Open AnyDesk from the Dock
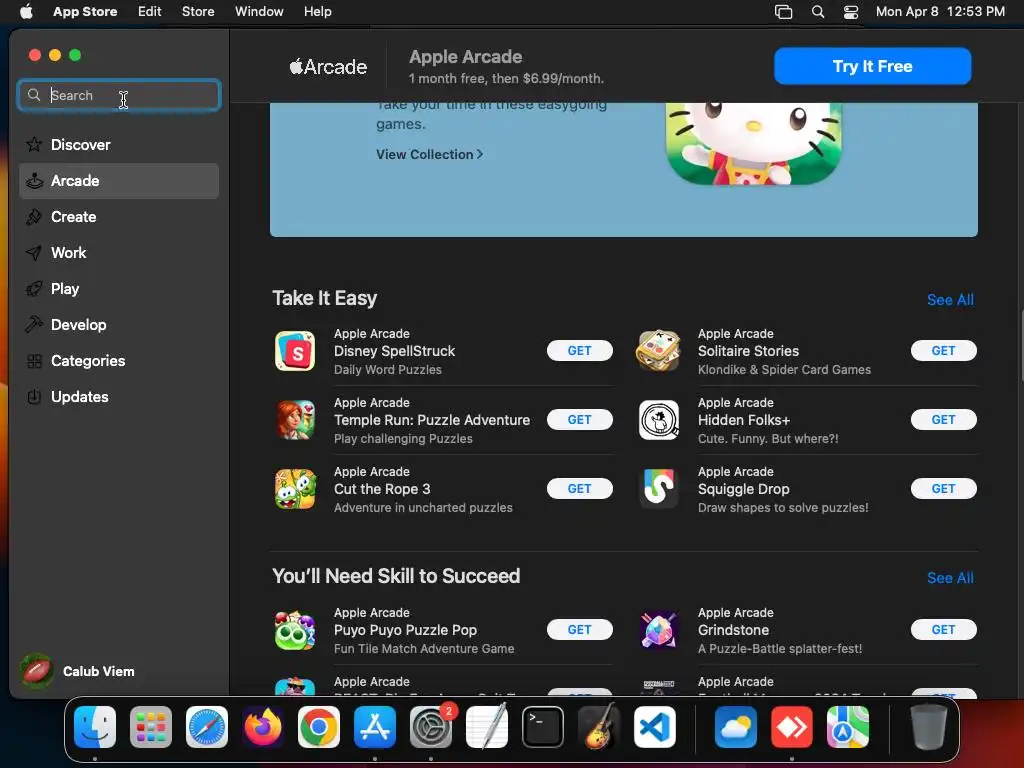Screen dimensions: 1024x768 pos(792,727)
